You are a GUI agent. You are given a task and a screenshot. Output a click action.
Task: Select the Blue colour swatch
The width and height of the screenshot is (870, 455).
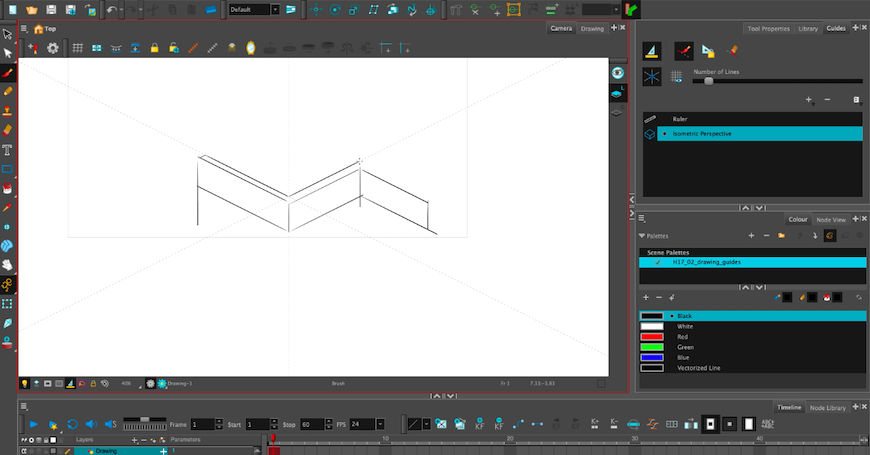652,357
